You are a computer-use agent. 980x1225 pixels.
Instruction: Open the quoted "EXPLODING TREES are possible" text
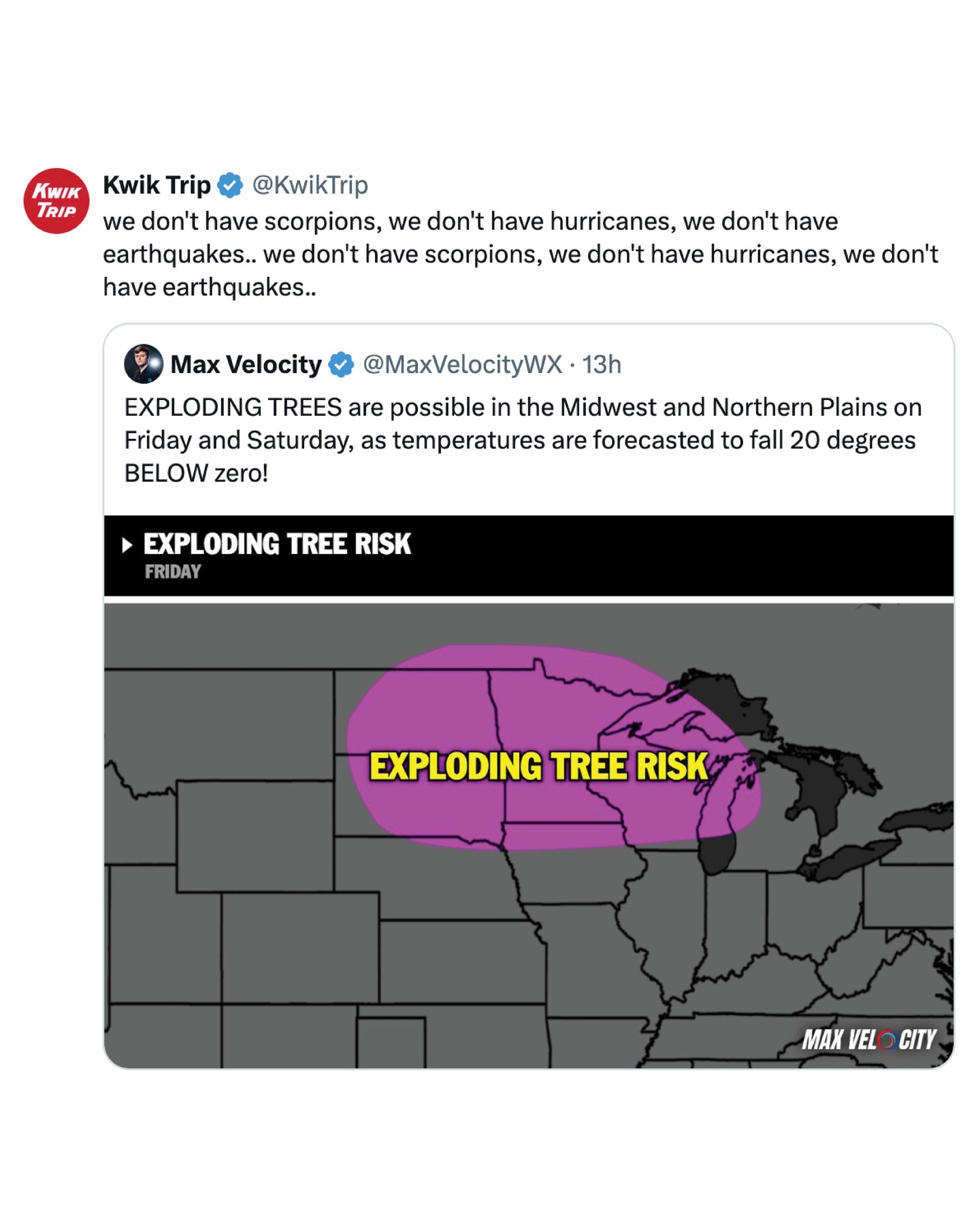pos(522,440)
